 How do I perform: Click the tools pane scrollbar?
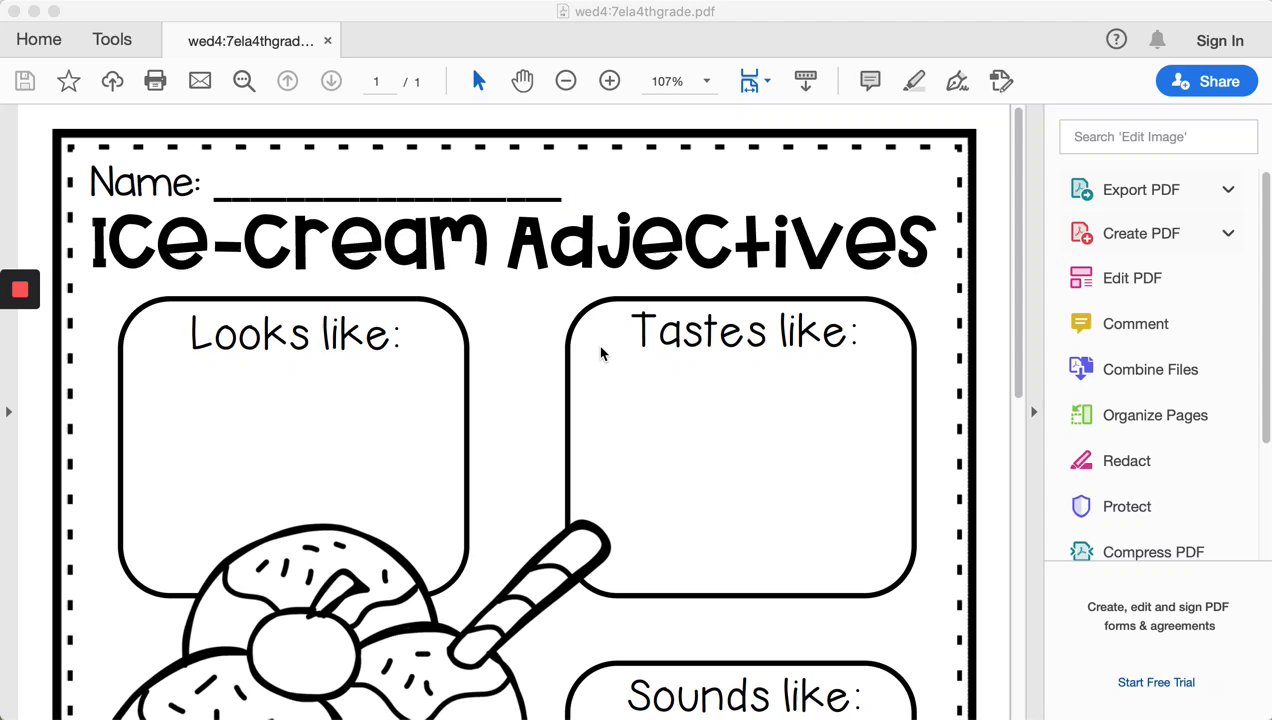(1266, 307)
